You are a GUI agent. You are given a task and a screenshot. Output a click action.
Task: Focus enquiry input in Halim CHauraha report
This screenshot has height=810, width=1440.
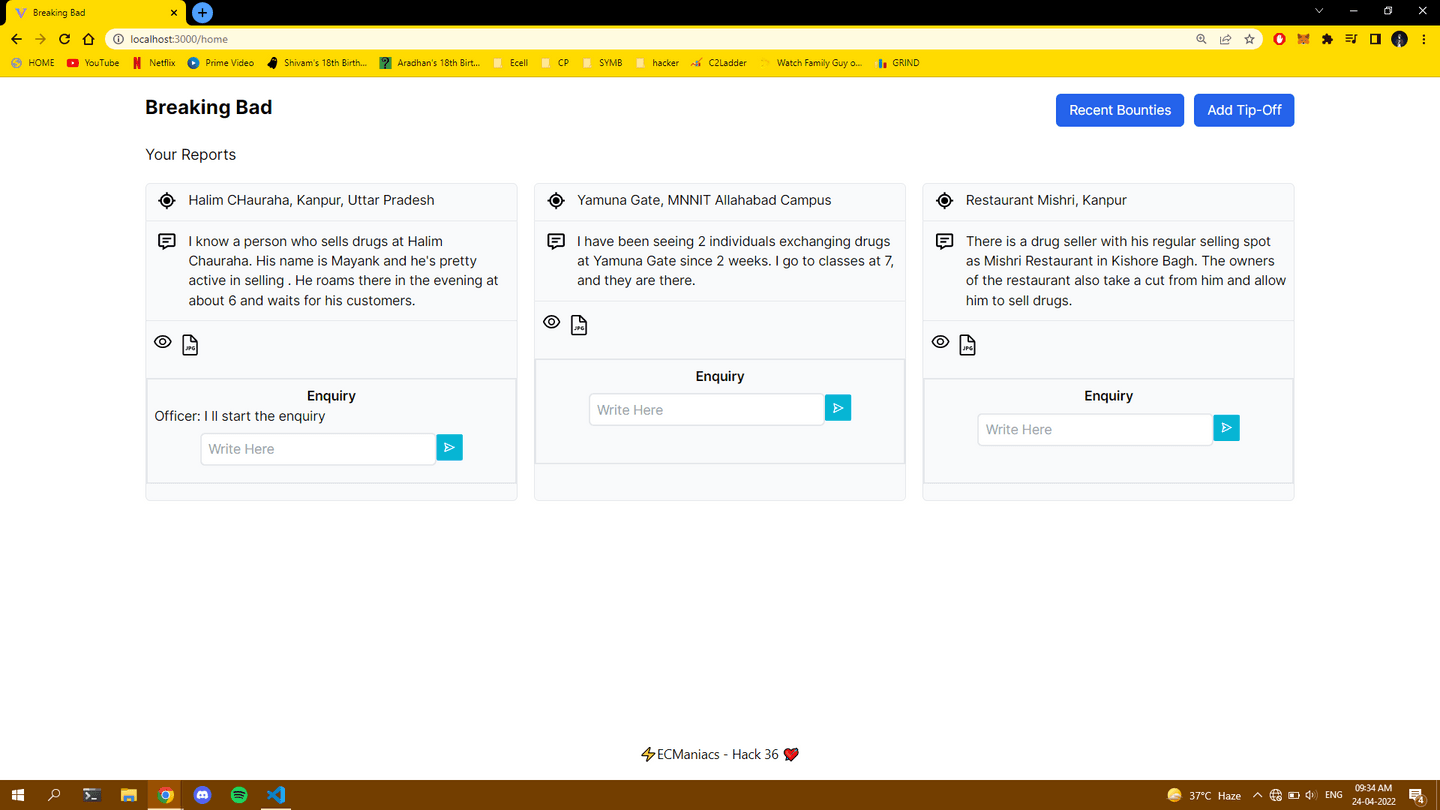(x=318, y=449)
